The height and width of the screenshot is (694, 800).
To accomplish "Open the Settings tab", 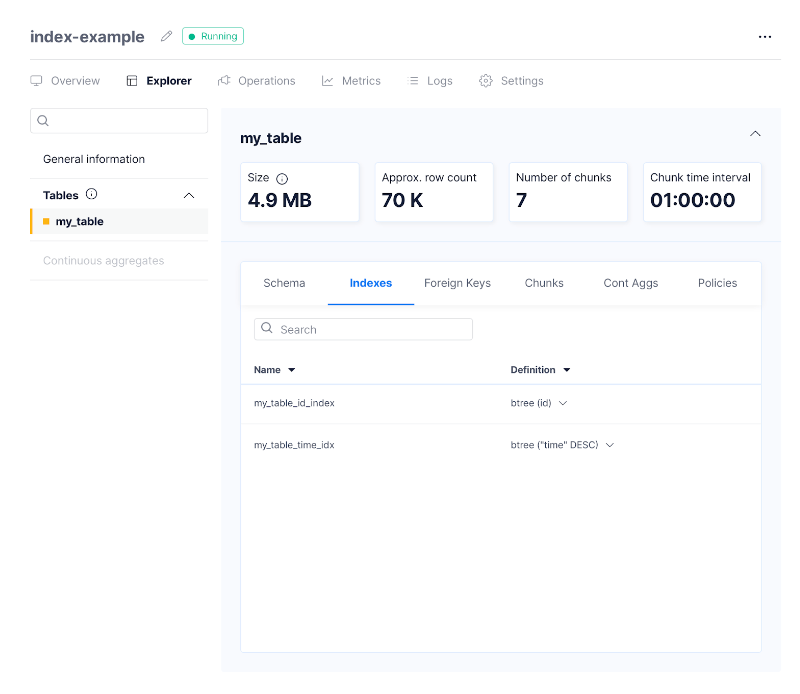I will pos(511,81).
